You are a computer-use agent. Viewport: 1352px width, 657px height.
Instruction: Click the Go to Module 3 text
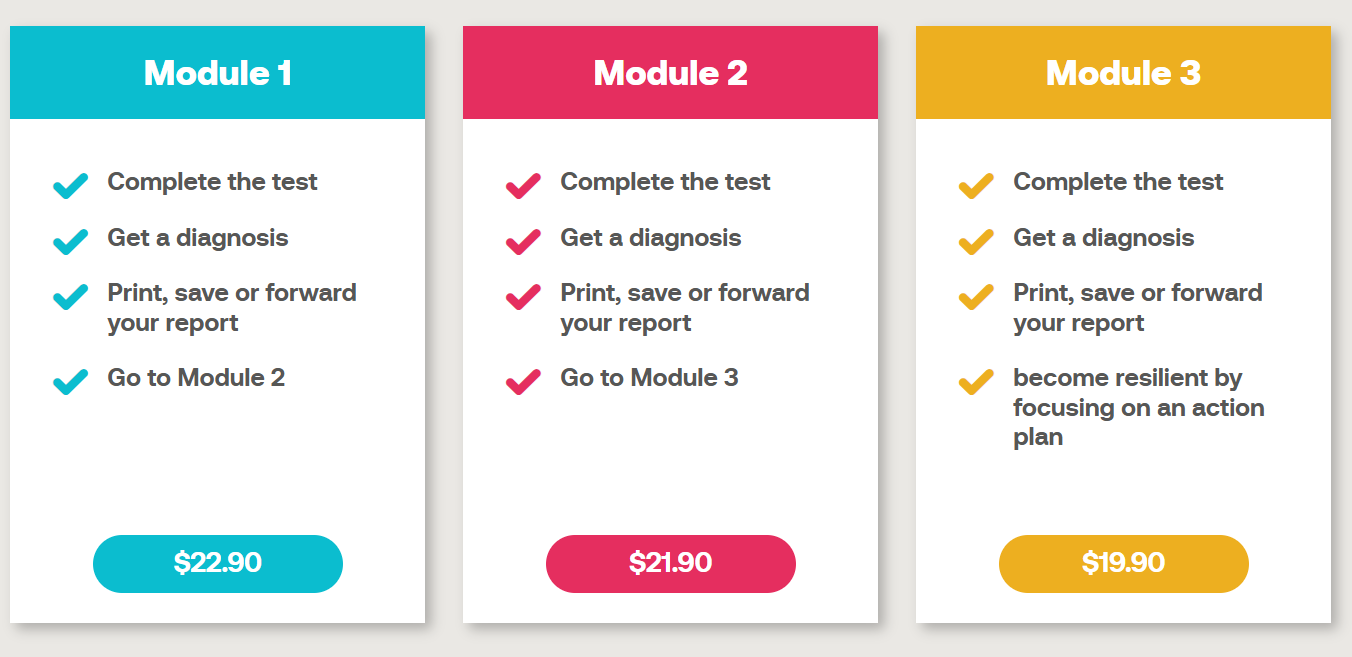point(649,378)
